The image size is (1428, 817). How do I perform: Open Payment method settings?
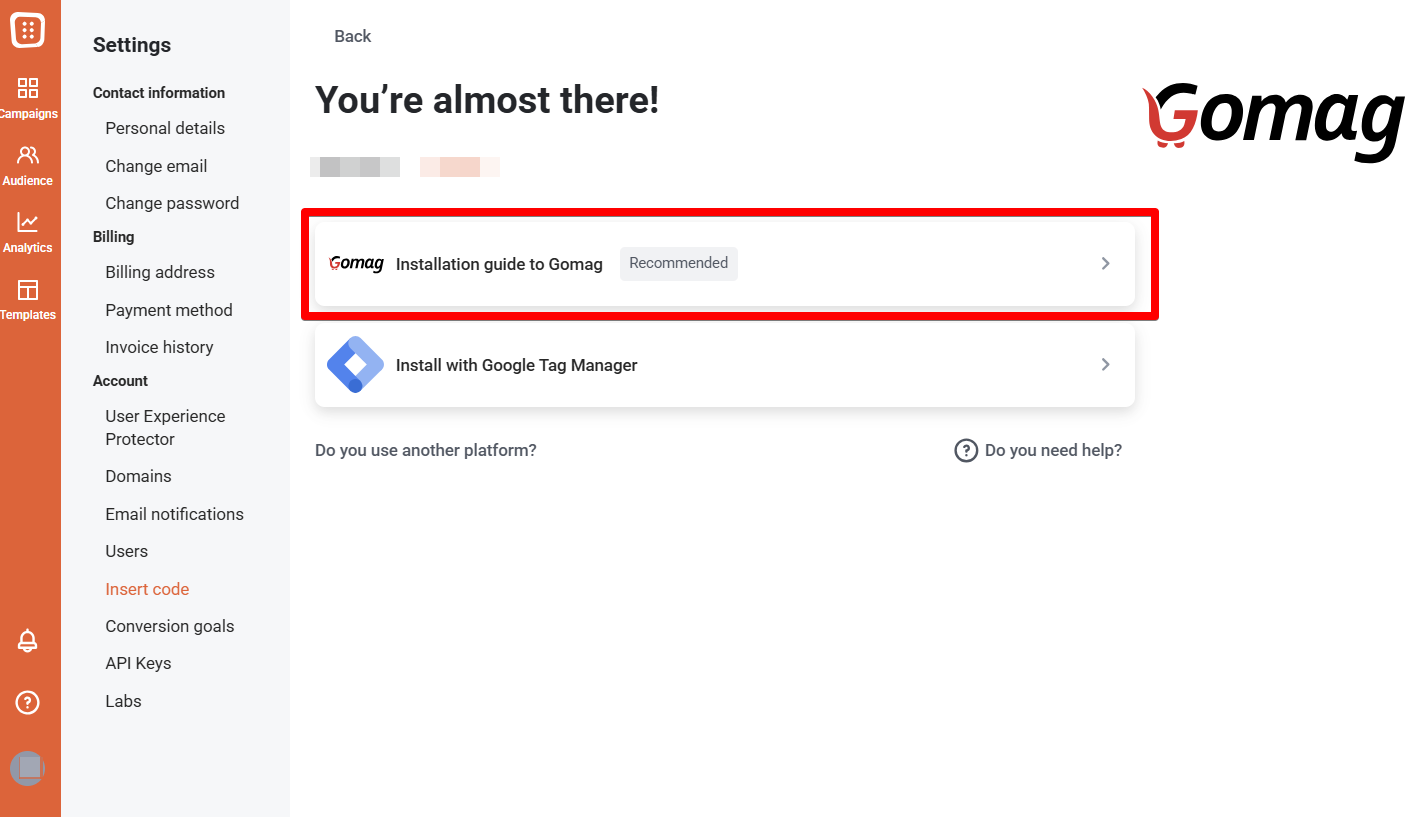click(169, 310)
